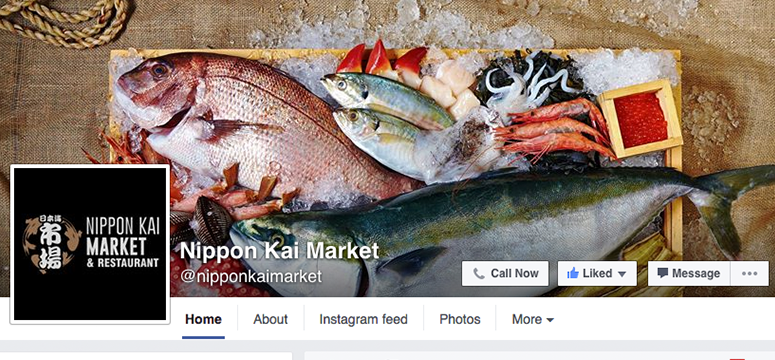Screen dimensions: 775x360
Task: Go to the Photos tab
Action: coord(460,319)
